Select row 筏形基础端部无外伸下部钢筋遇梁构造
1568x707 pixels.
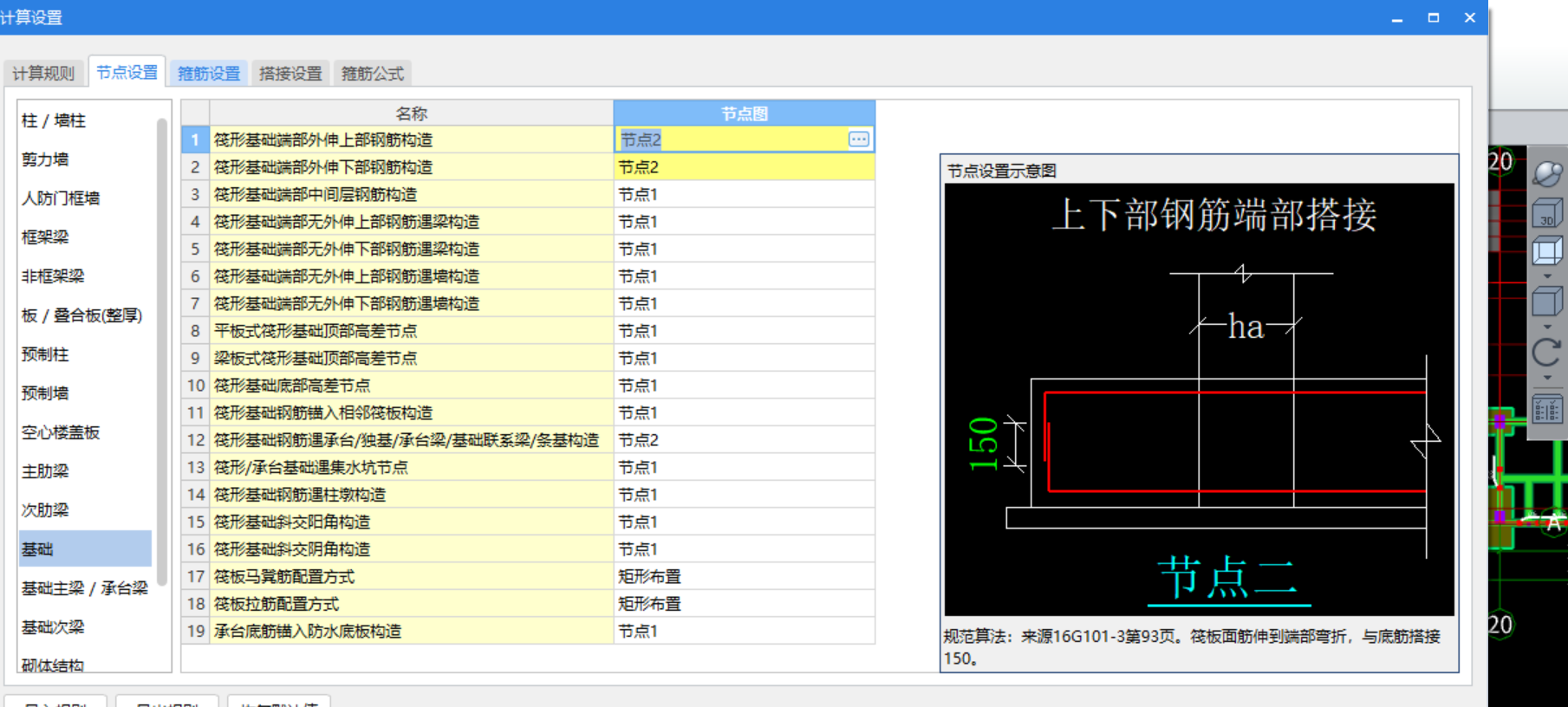click(x=411, y=249)
